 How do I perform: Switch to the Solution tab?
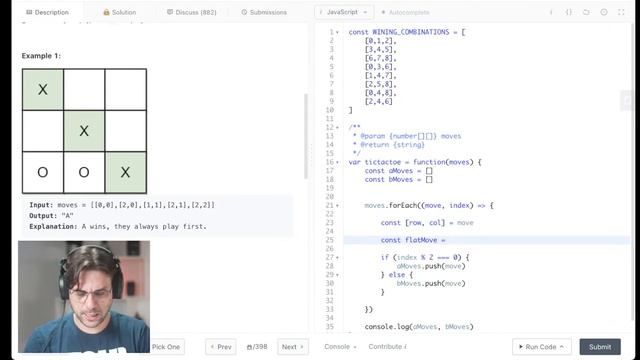pyautogui.click(x=120, y=12)
